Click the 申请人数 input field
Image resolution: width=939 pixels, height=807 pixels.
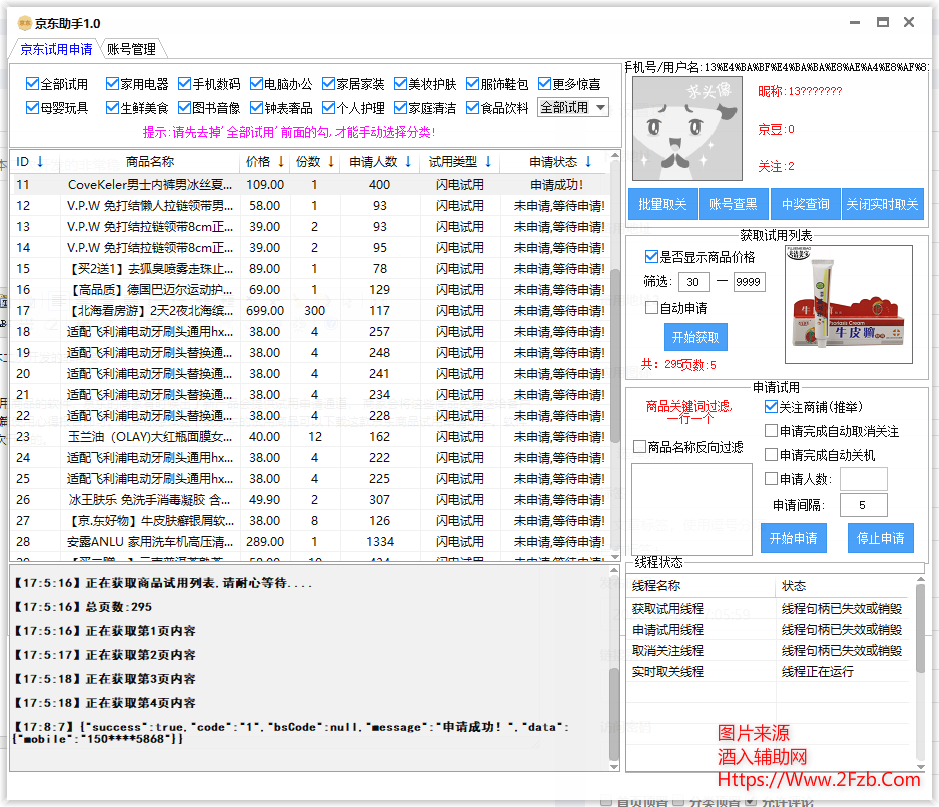click(x=864, y=480)
